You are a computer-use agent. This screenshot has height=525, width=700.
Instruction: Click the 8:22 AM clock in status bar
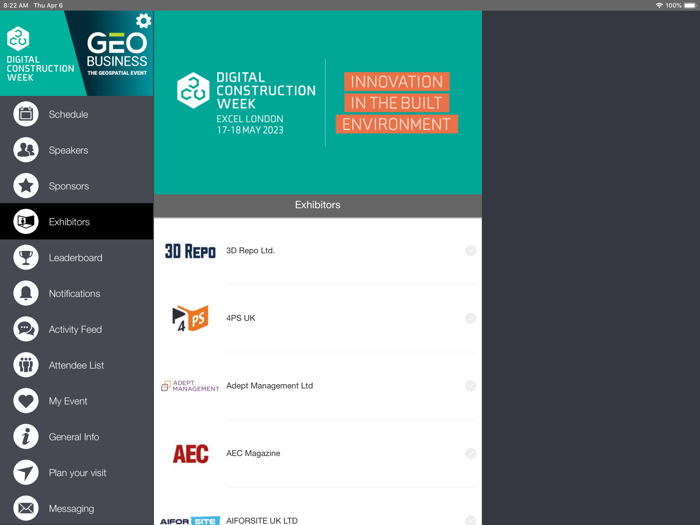16,5
